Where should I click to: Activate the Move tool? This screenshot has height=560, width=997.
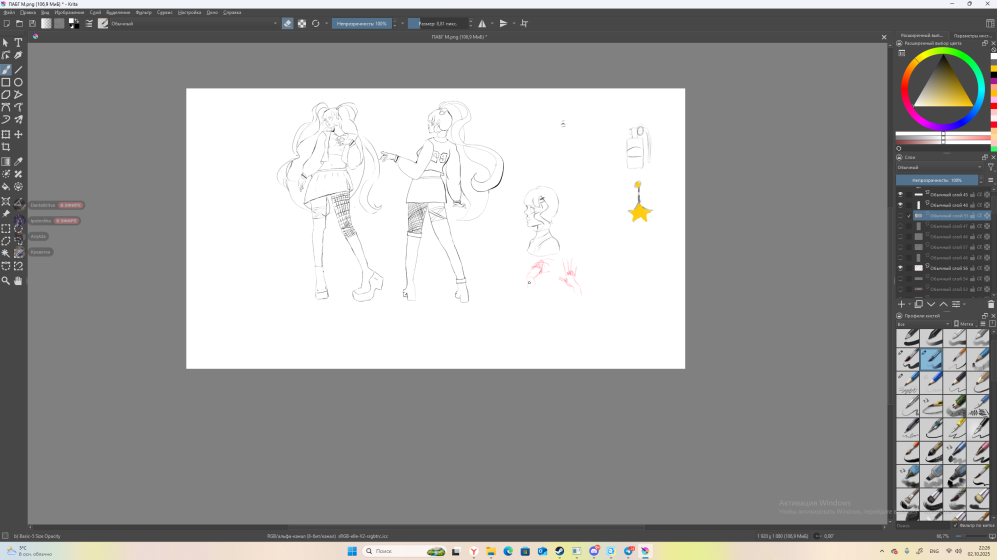(18, 134)
